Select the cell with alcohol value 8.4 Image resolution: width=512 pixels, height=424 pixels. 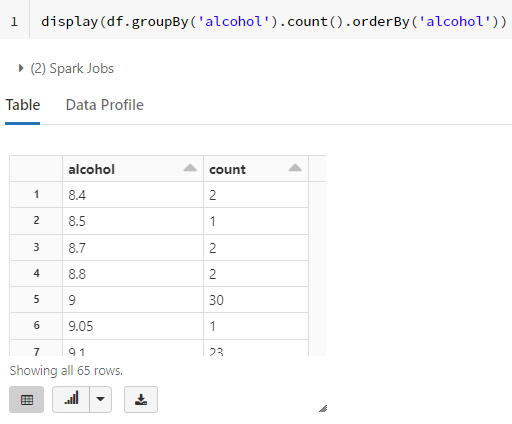133,195
